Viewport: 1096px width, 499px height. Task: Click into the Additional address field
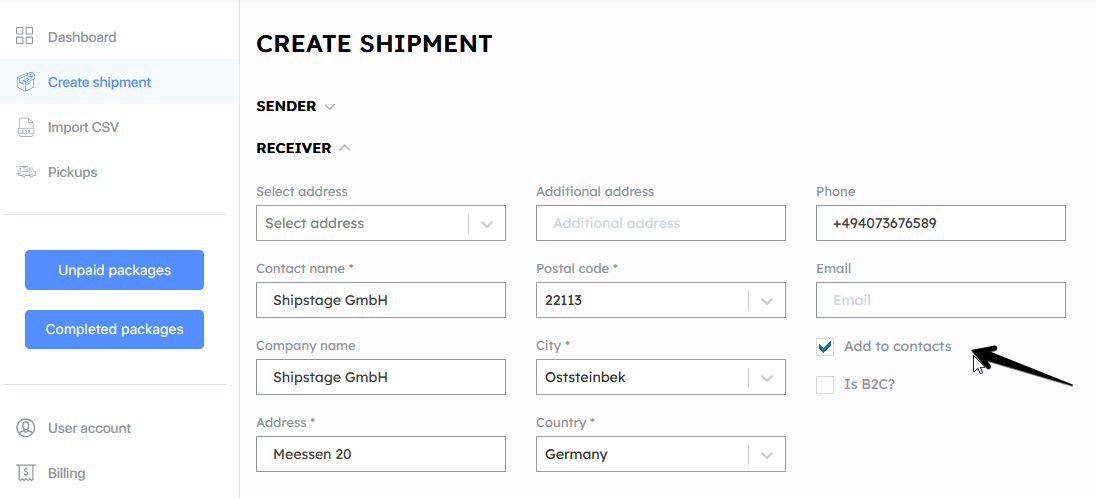coord(661,223)
